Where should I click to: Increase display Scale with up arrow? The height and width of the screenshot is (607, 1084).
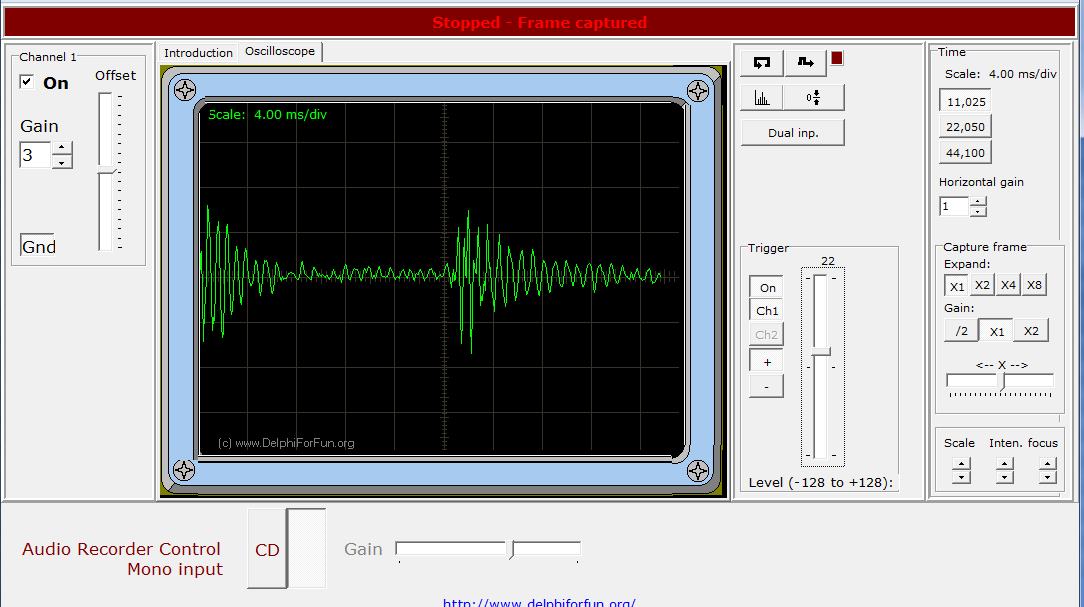click(x=961, y=464)
